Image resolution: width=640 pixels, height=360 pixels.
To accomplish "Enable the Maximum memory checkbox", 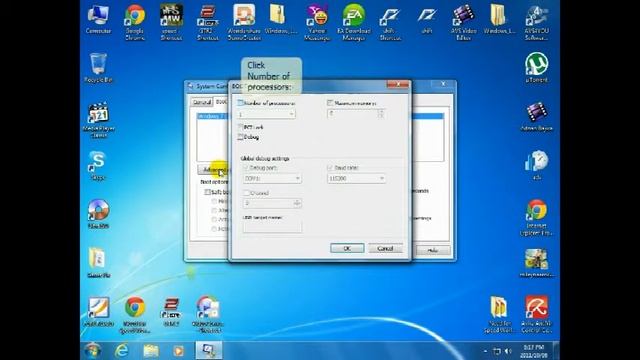I will (330, 103).
